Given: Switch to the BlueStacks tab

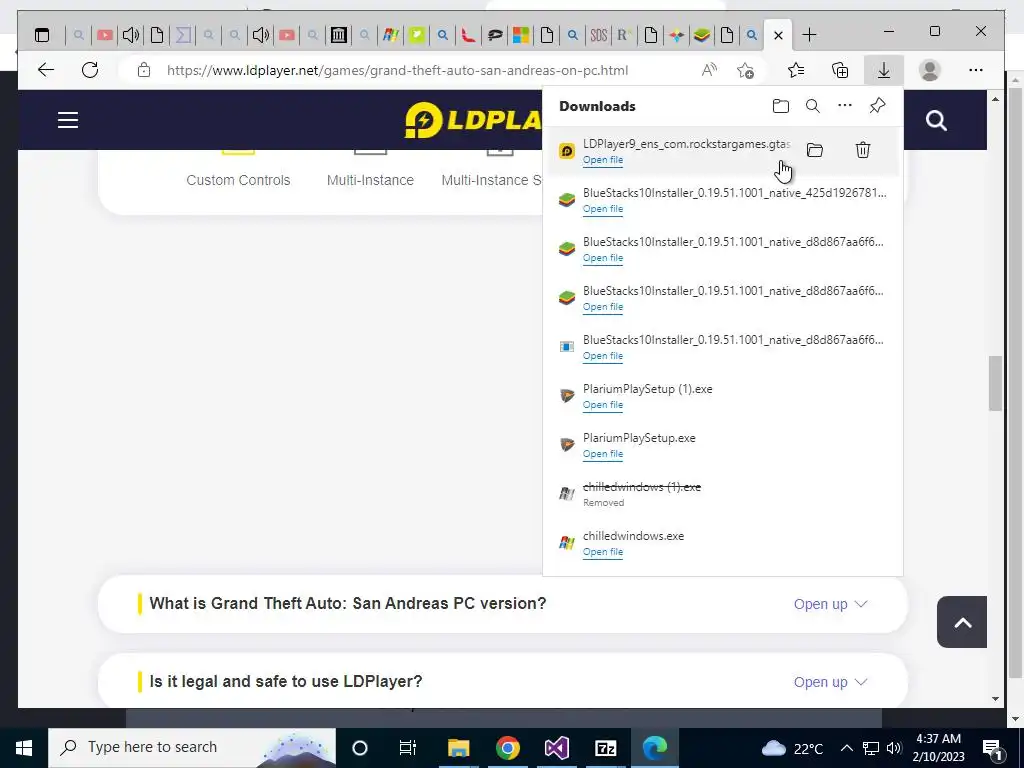Looking at the screenshot, I should [x=701, y=35].
